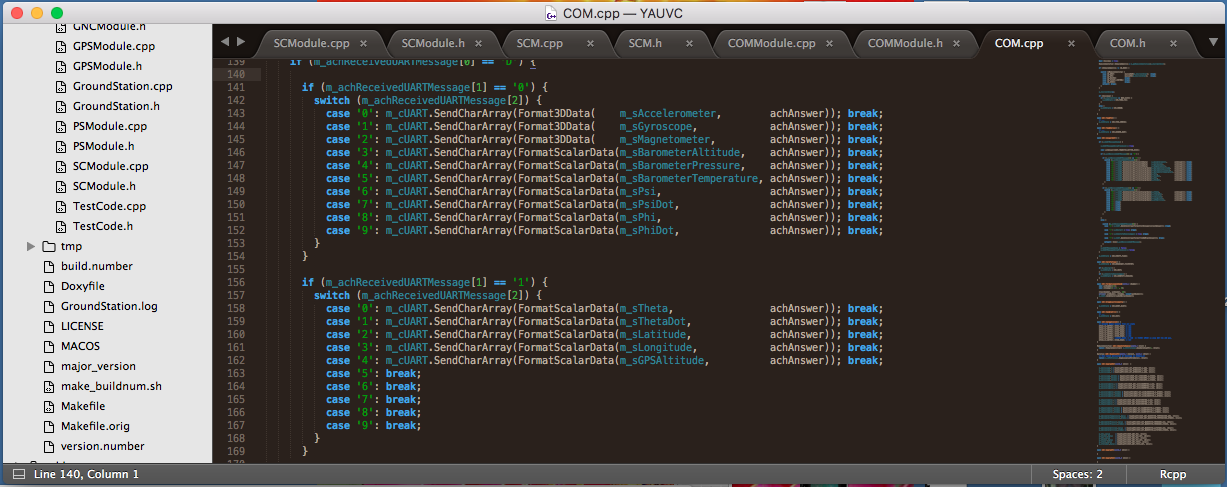1227x487 pixels.
Task: Close the SCModule.cpp tab
Action: click(364, 44)
